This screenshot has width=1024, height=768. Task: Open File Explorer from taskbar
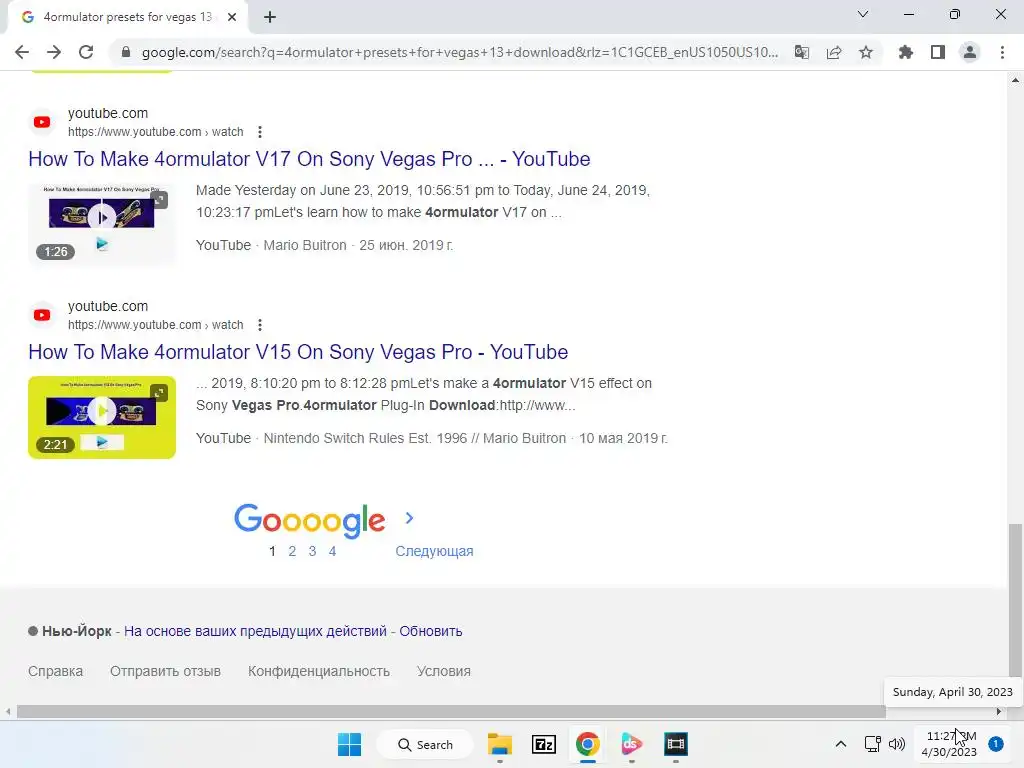[500, 744]
